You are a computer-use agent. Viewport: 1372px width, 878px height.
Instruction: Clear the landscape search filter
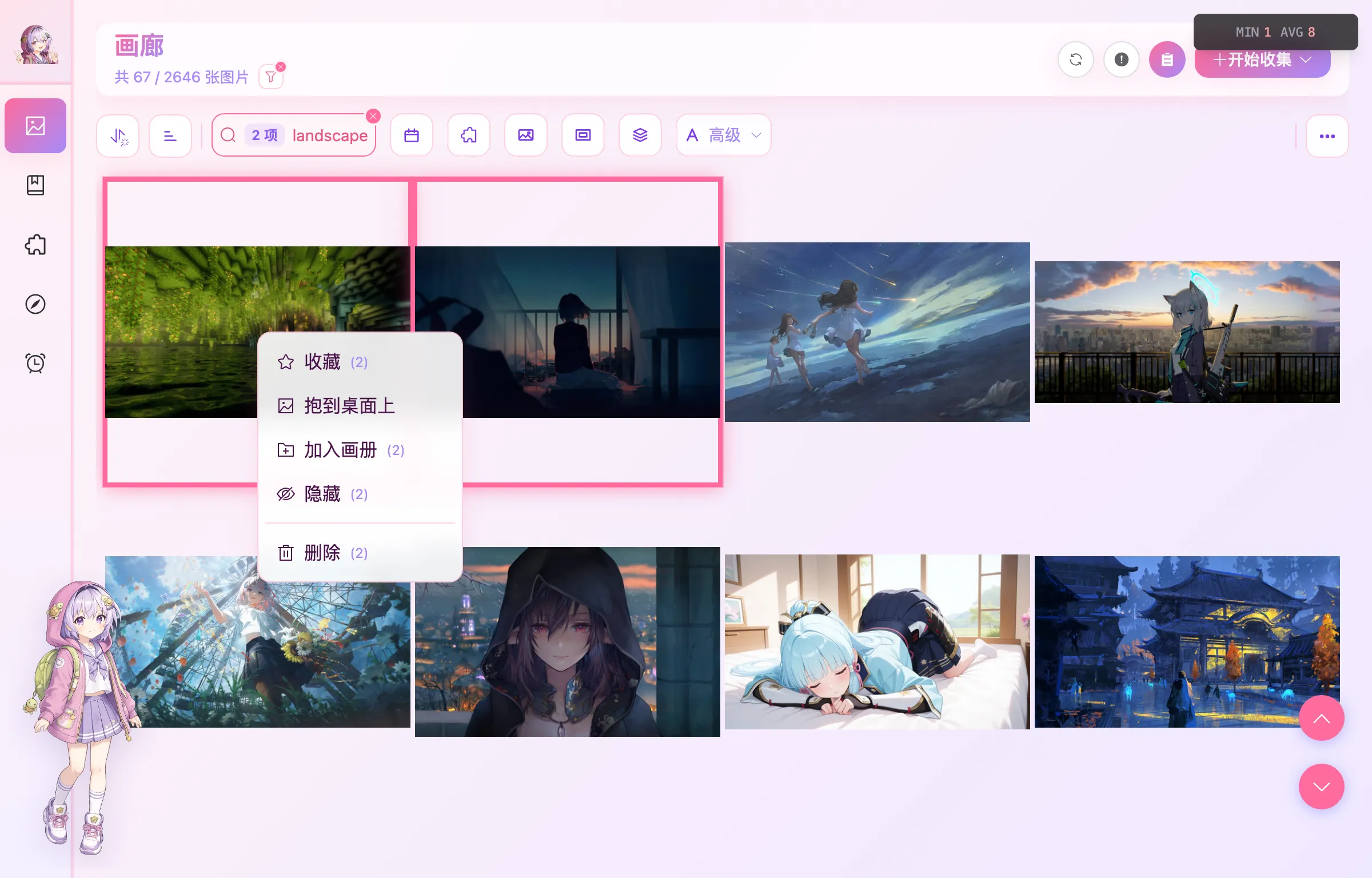click(373, 116)
